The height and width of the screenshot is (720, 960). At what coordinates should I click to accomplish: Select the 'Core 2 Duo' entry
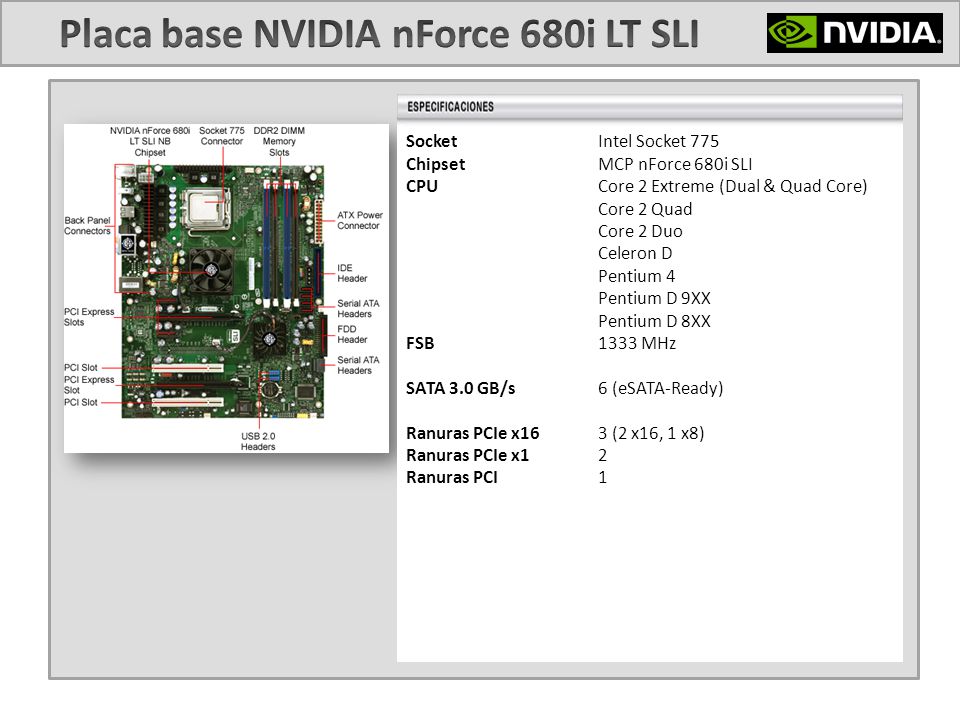click(640, 231)
